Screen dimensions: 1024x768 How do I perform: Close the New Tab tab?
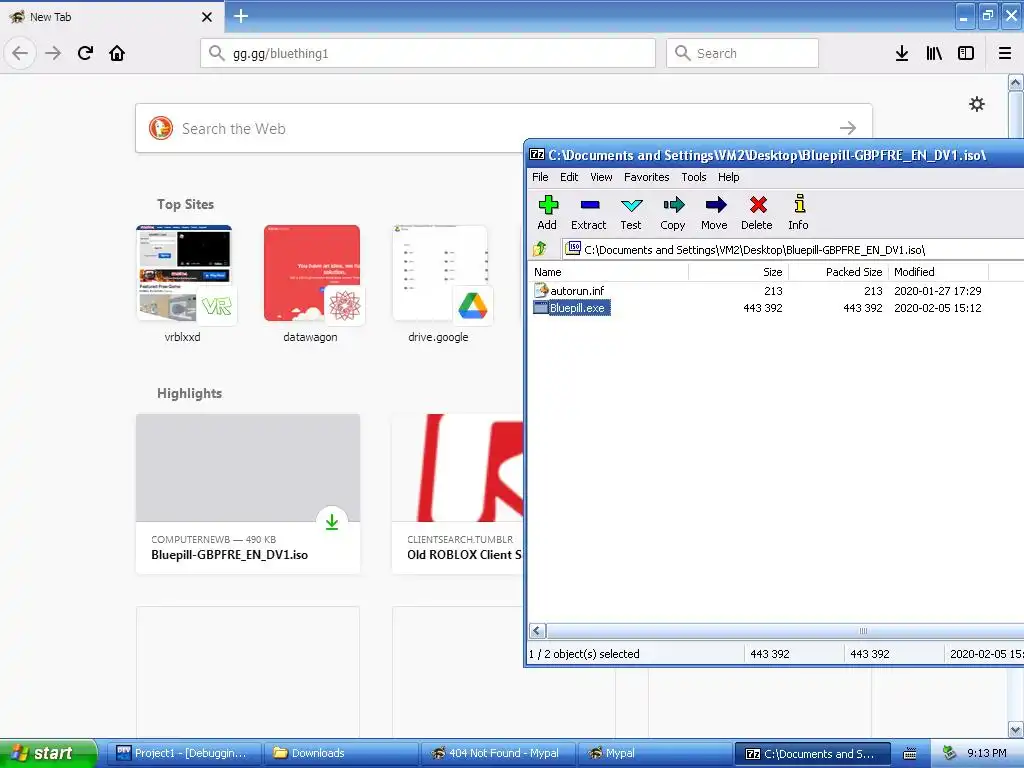[206, 17]
